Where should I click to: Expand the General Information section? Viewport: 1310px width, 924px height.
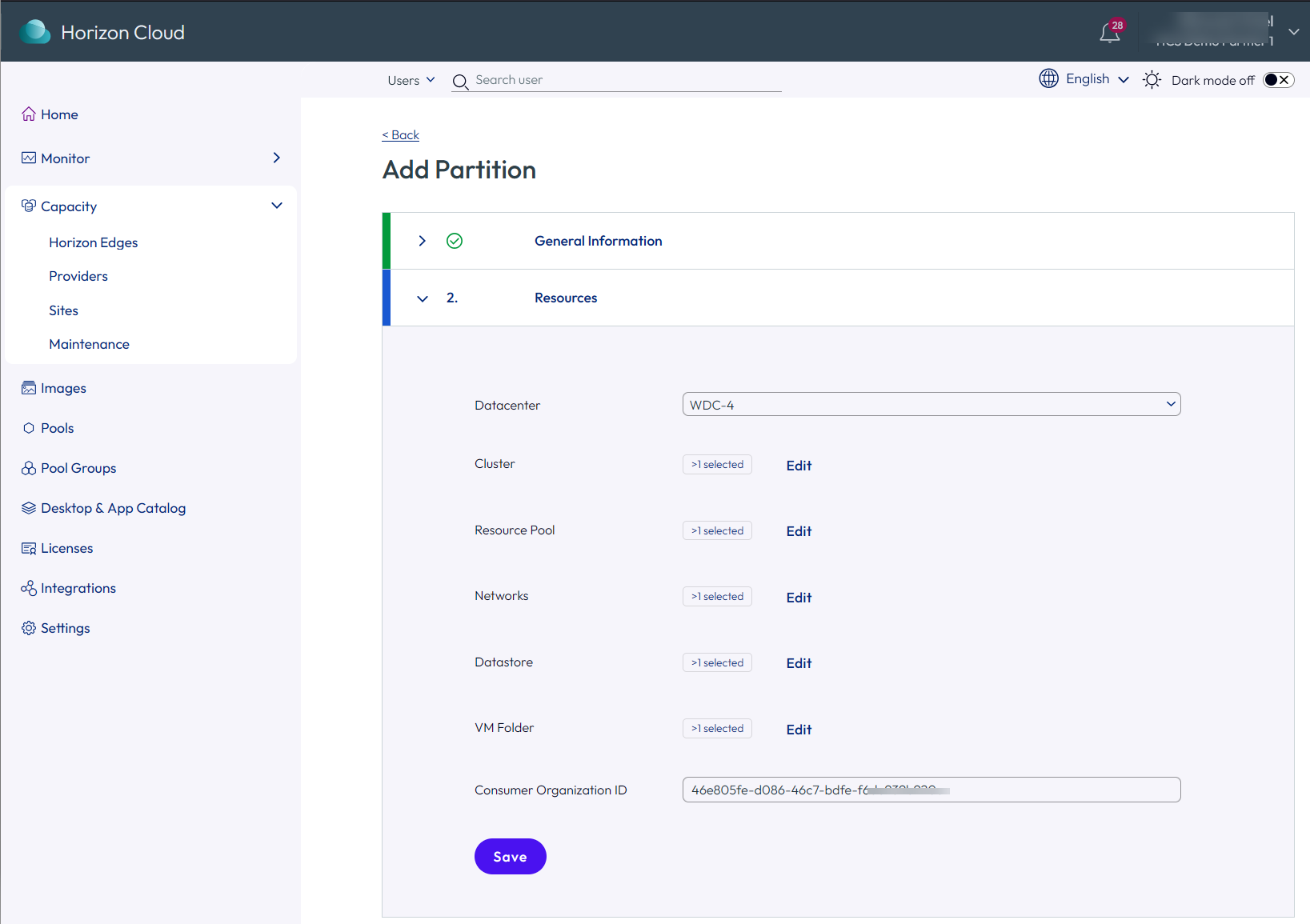tap(422, 241)
